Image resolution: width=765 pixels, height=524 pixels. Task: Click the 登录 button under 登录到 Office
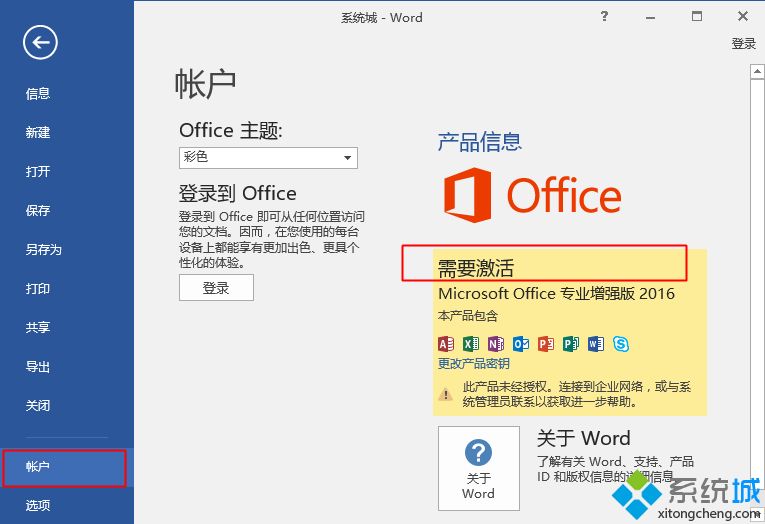coord(216,288)
